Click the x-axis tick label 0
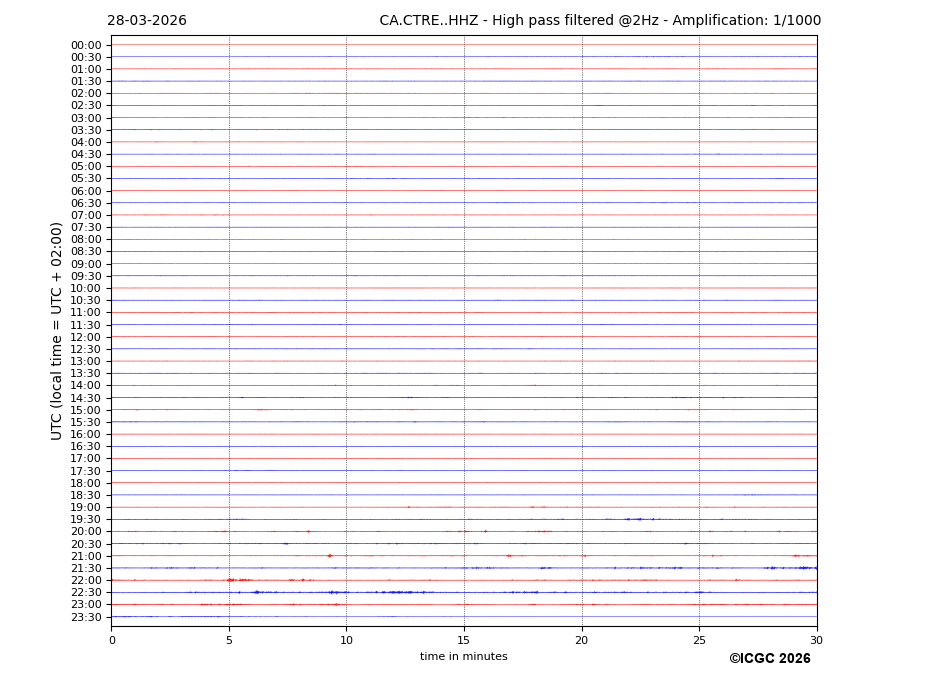This screenshot has width=927, height=696. pos(112,640)
